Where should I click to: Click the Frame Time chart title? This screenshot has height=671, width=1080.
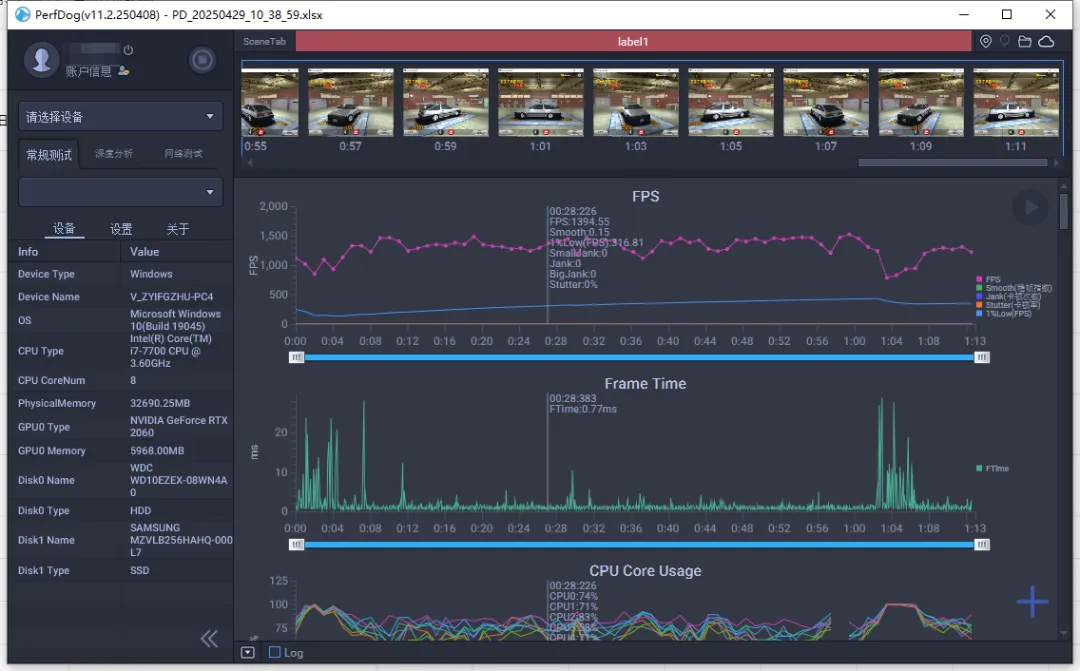tap(645, 384)
